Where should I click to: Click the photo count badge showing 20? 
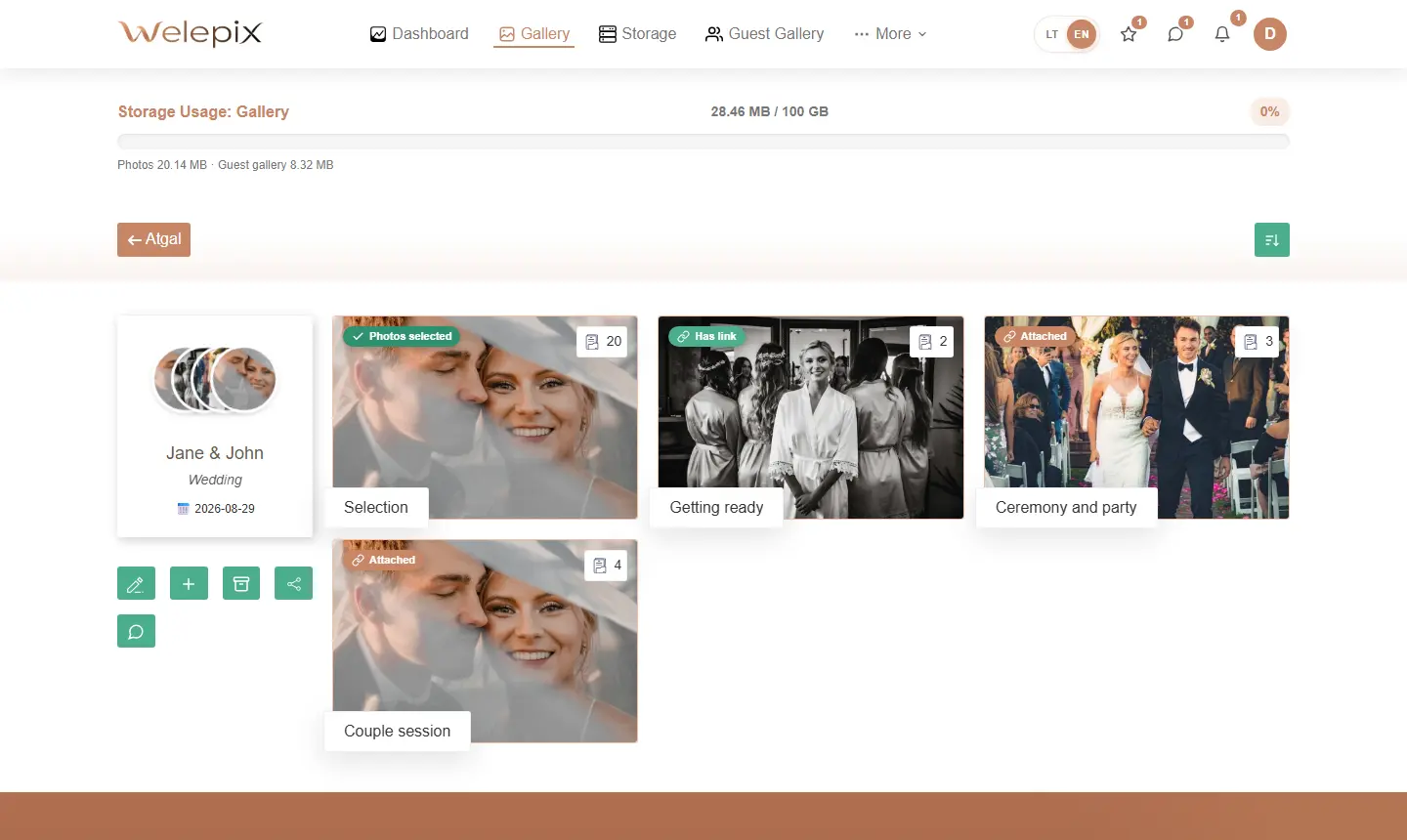pos(603,342)
